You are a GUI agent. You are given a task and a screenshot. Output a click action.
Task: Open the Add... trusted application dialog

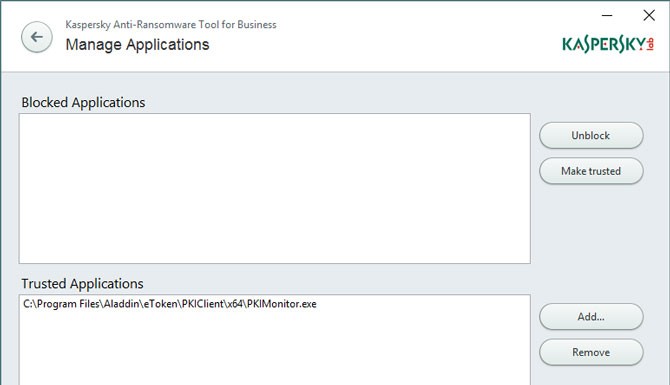591,317
